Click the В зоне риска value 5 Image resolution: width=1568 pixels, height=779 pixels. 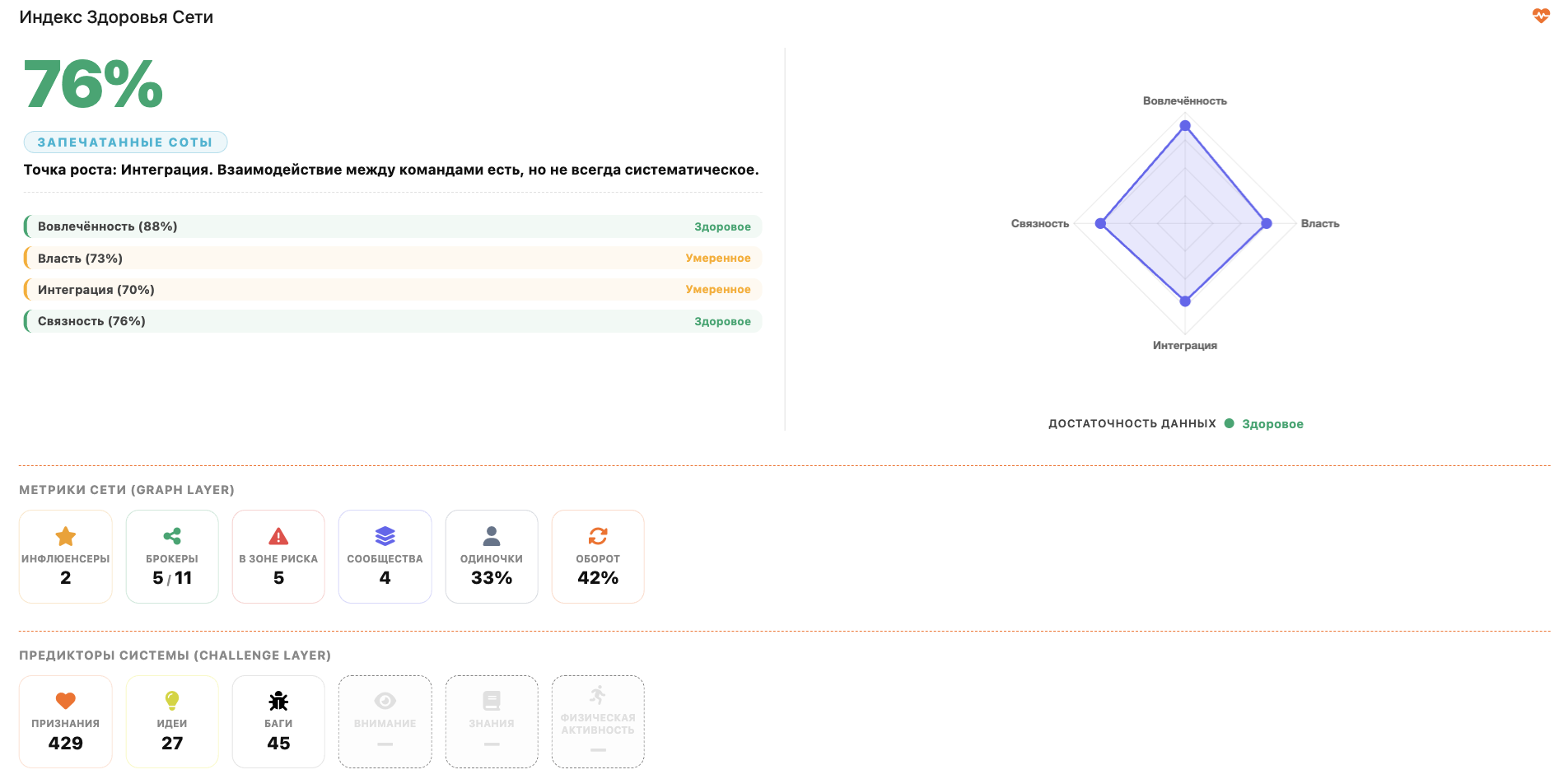tap(278, 578)
